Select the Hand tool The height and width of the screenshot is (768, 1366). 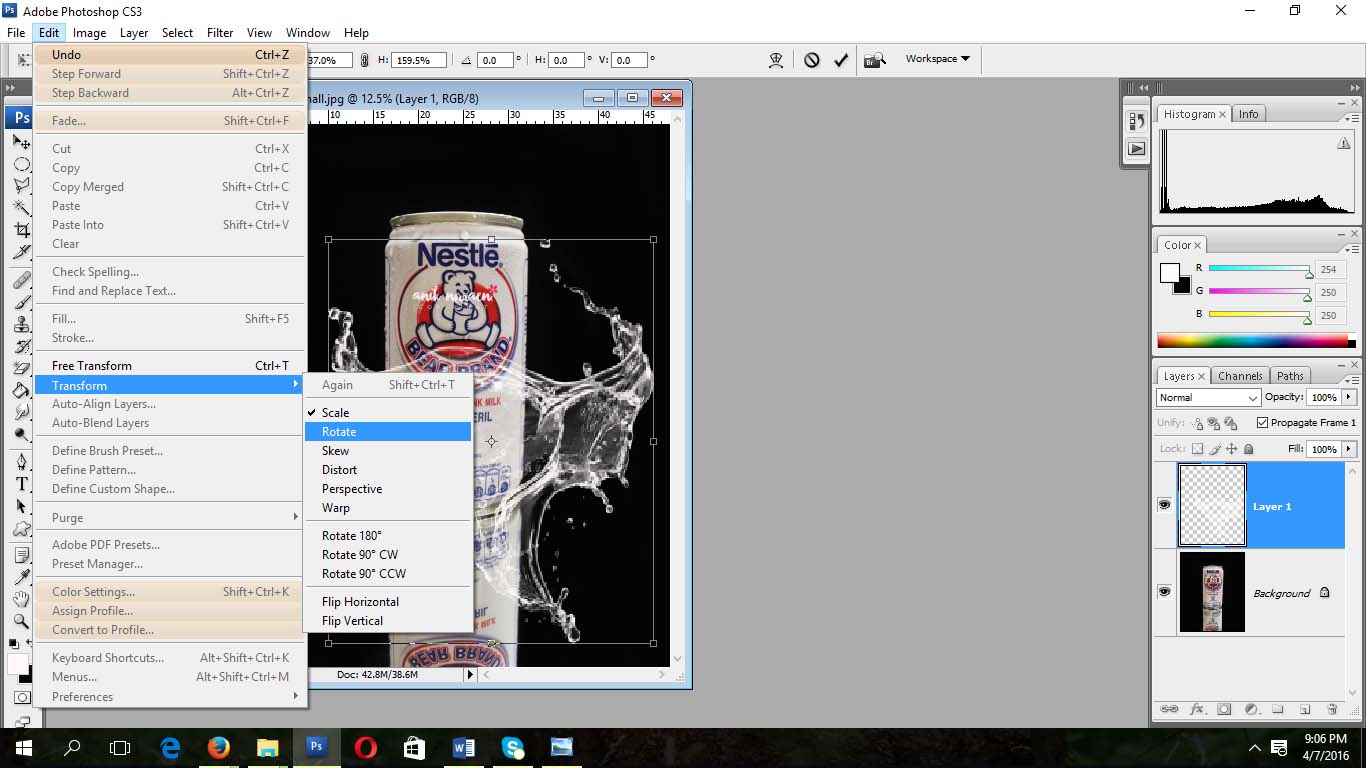(21, 599)
